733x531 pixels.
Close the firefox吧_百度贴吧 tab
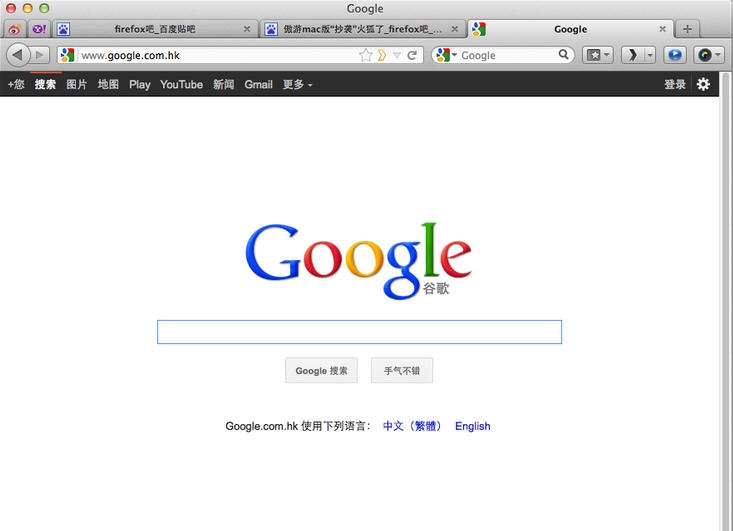(247, 29)
